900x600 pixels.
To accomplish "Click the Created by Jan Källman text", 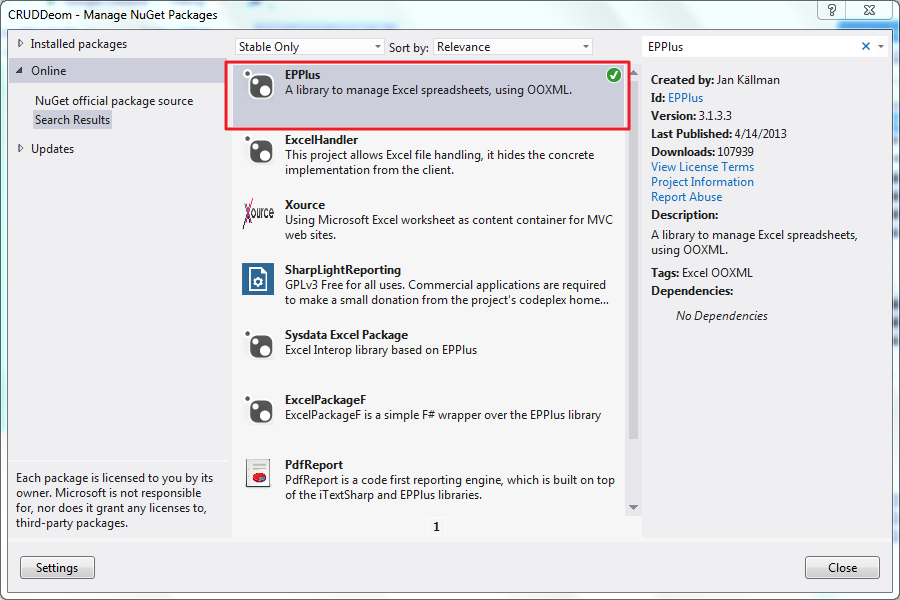I will [715, 80].
